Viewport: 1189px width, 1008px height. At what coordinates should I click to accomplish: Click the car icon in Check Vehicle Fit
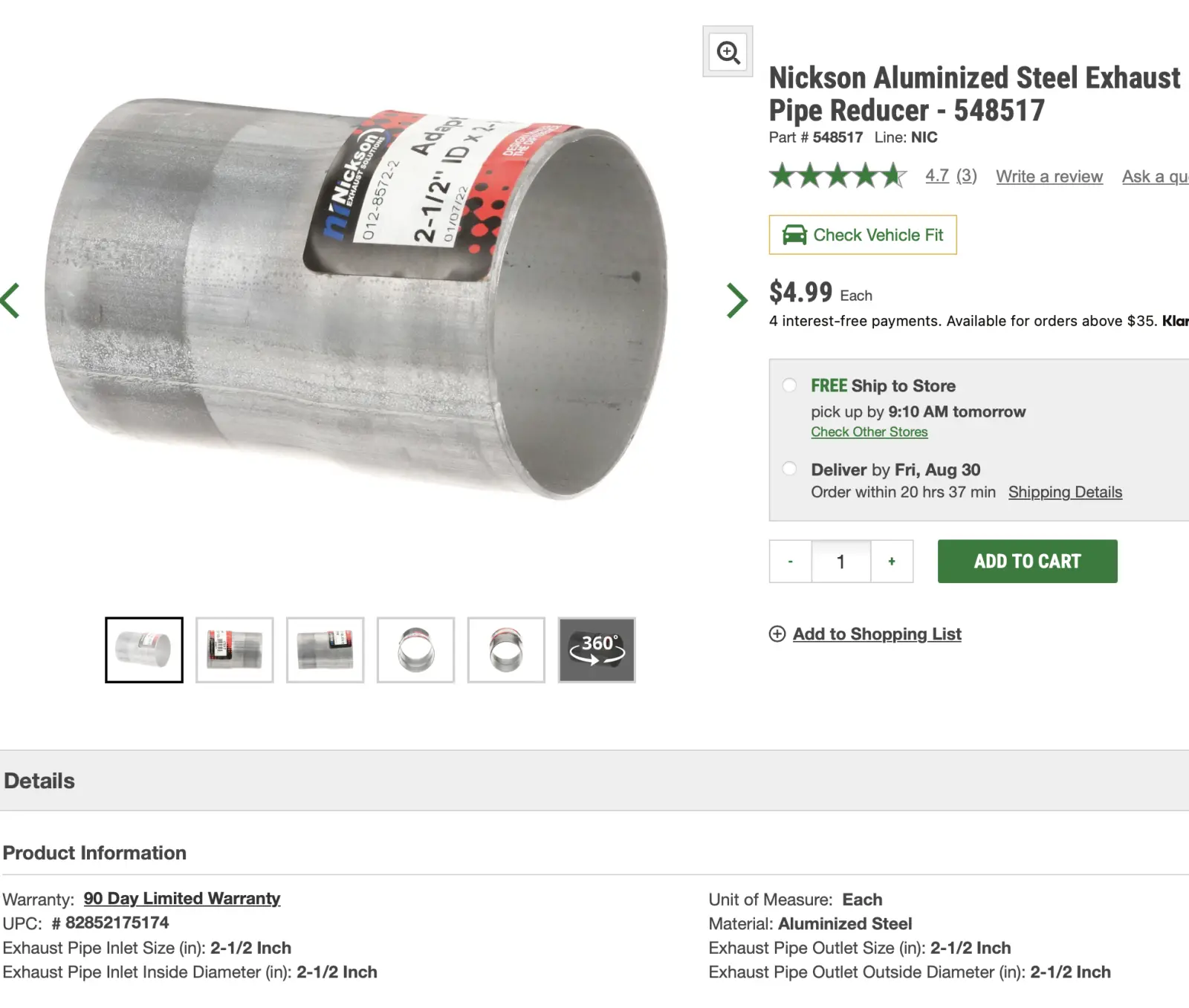click(x=794, y=235)
